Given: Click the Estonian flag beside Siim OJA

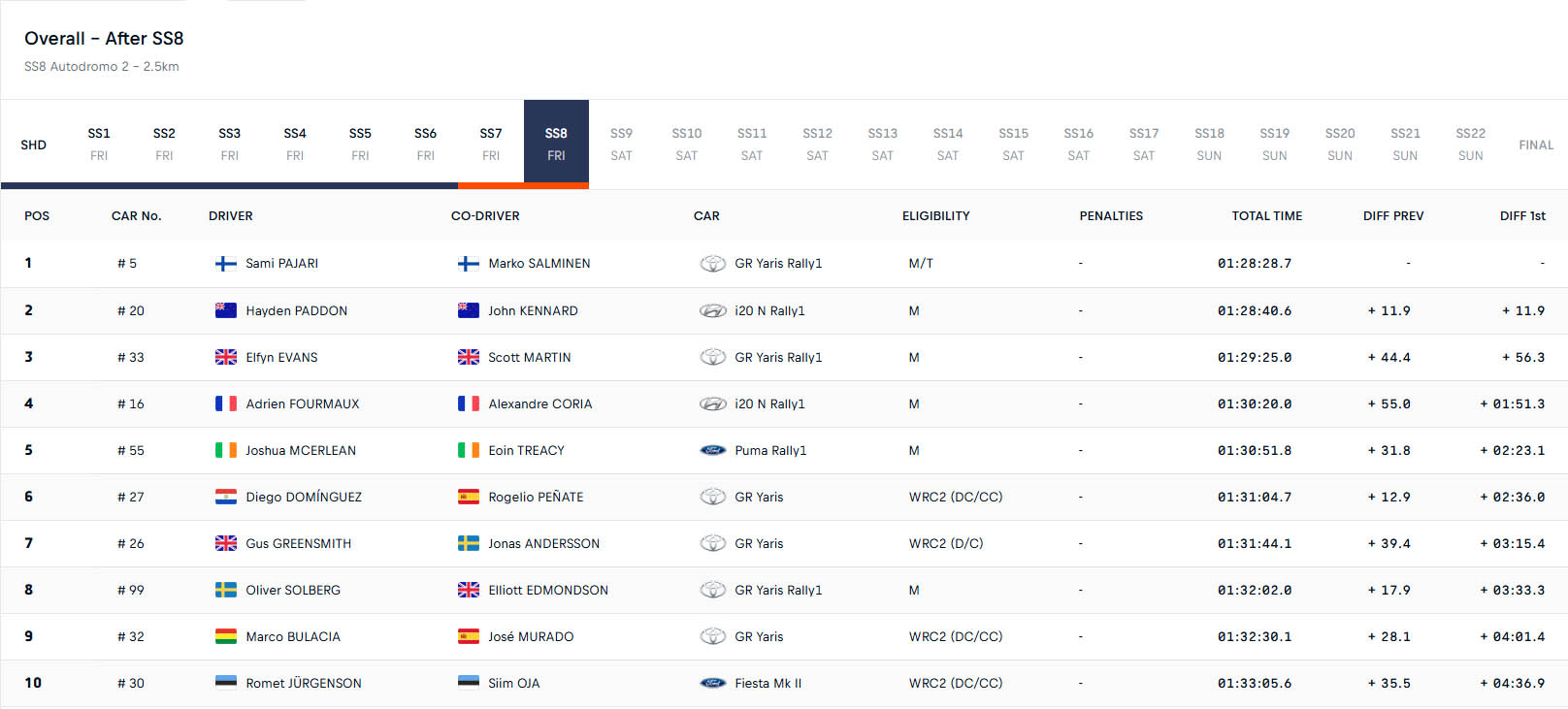Looking at the screenshot, I should [469, 683].
